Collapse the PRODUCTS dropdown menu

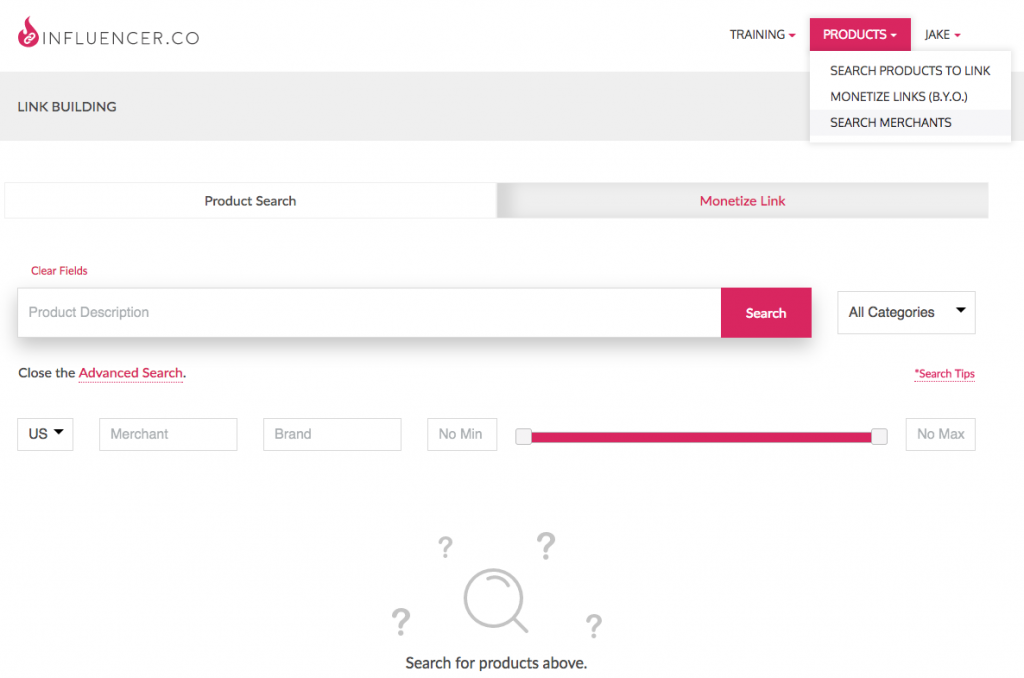click(859, 35)
